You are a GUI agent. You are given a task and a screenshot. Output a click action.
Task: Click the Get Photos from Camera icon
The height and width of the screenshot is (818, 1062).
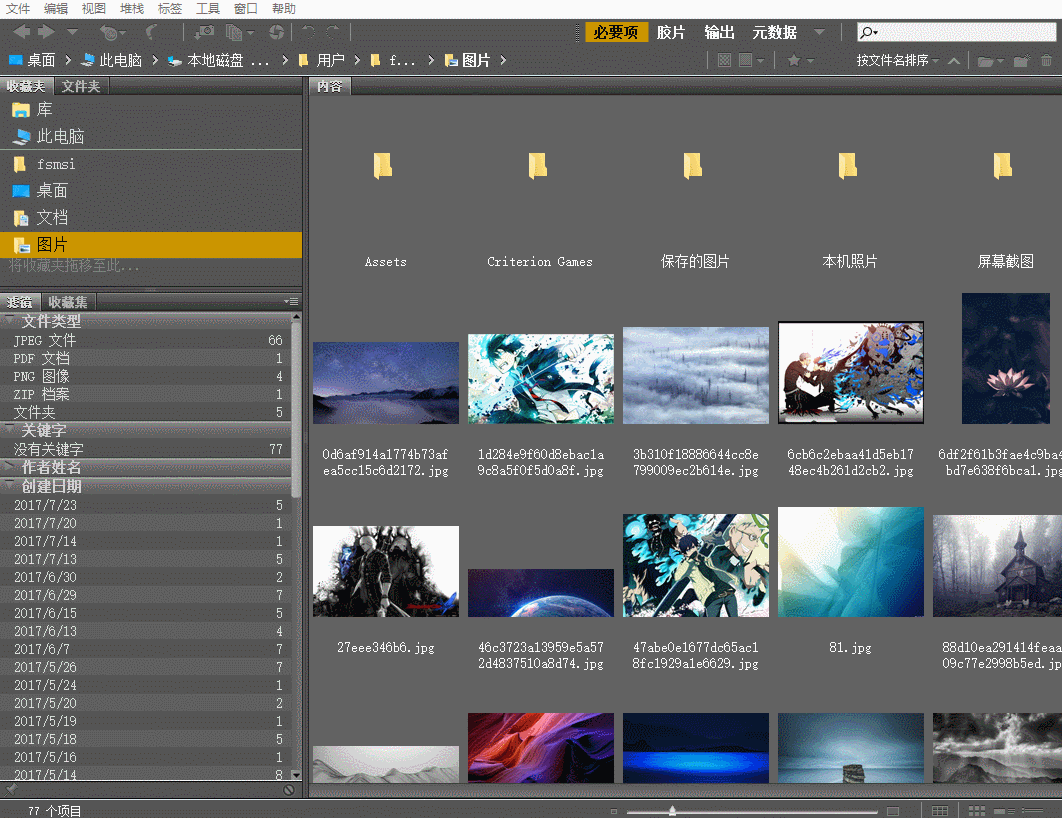click(x=204, y=33)
